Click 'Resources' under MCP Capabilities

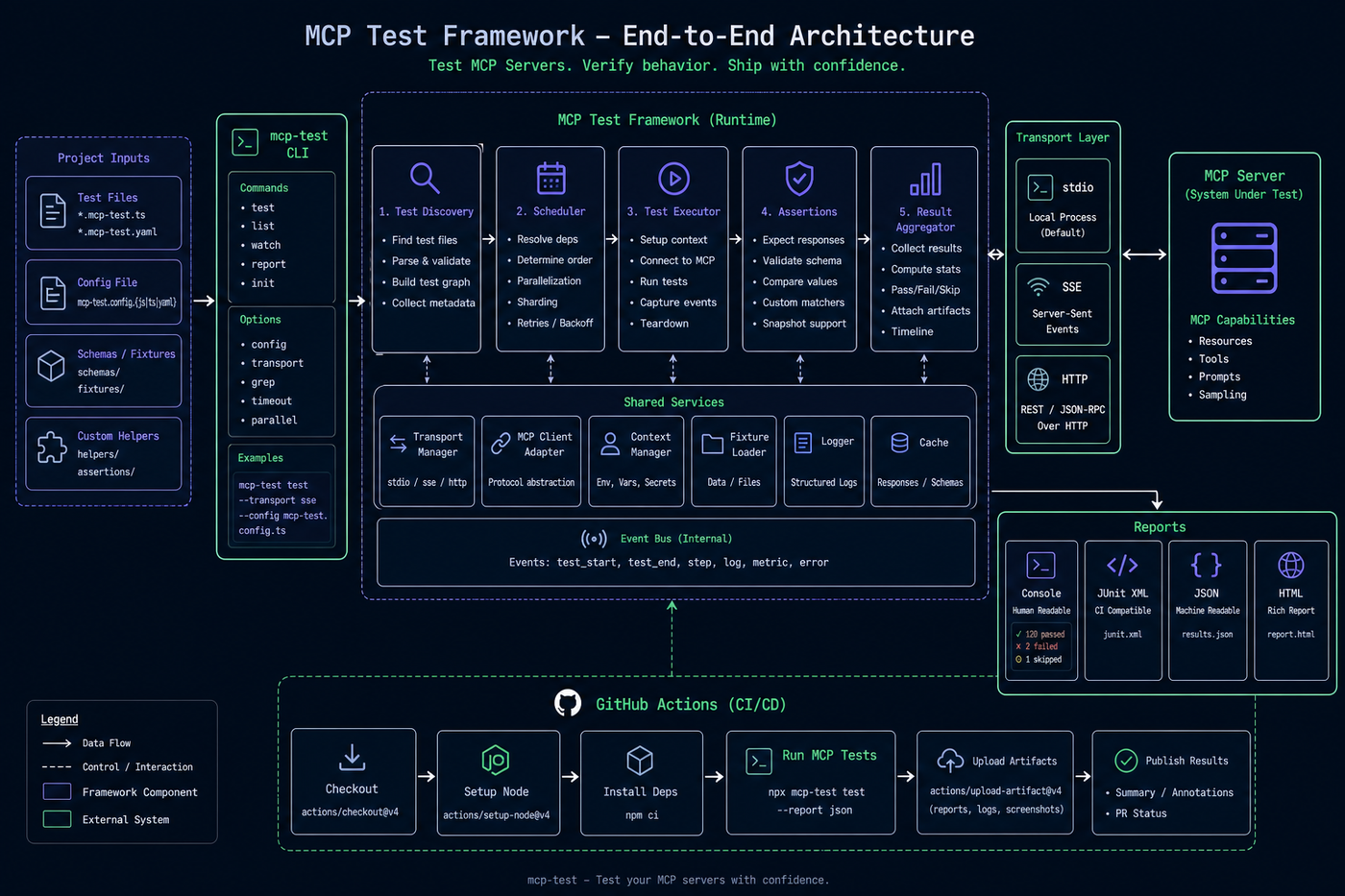(x=1226, y=341)
